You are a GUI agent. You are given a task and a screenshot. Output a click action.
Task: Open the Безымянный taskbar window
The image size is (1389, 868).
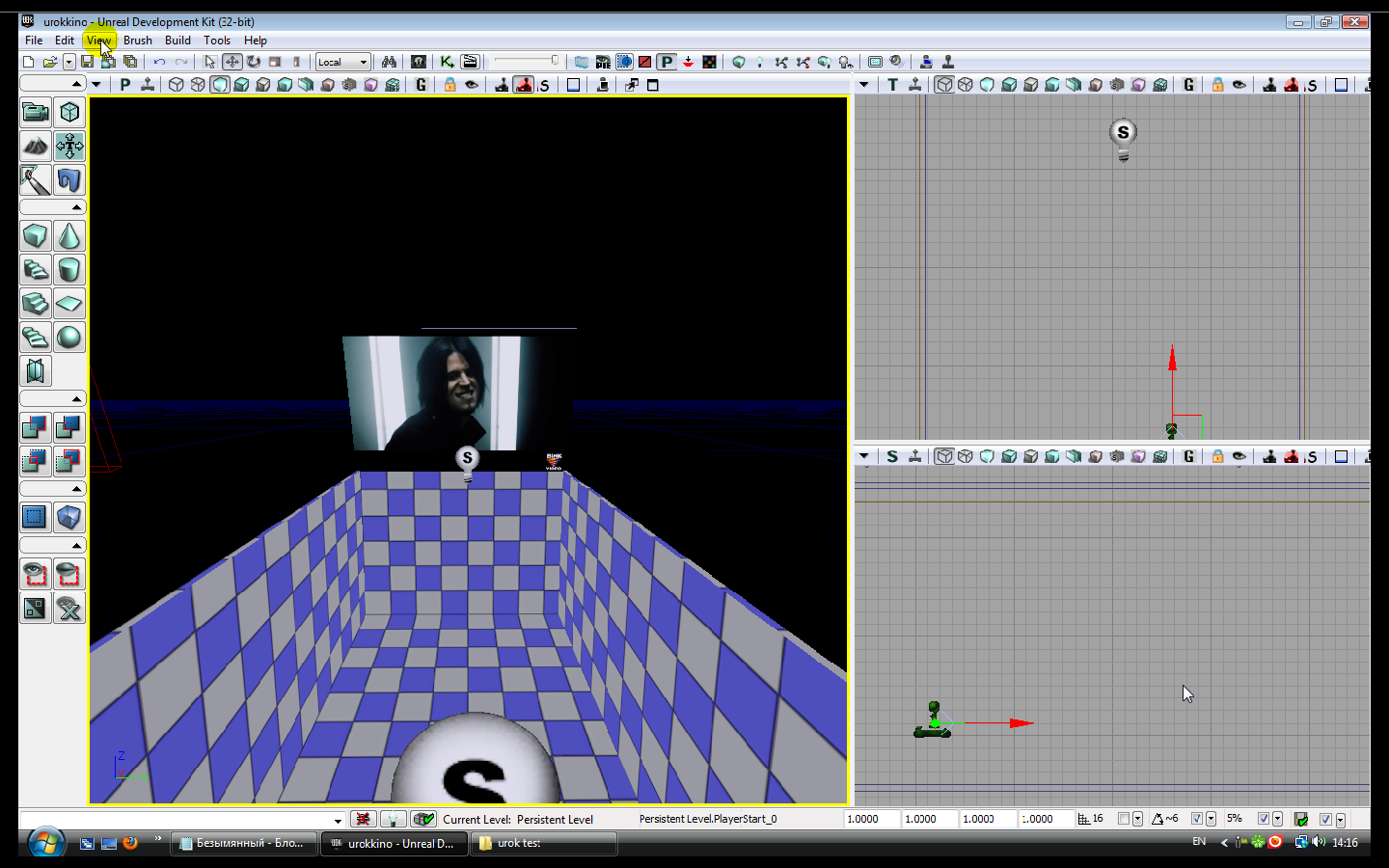[x=245, y=843]
